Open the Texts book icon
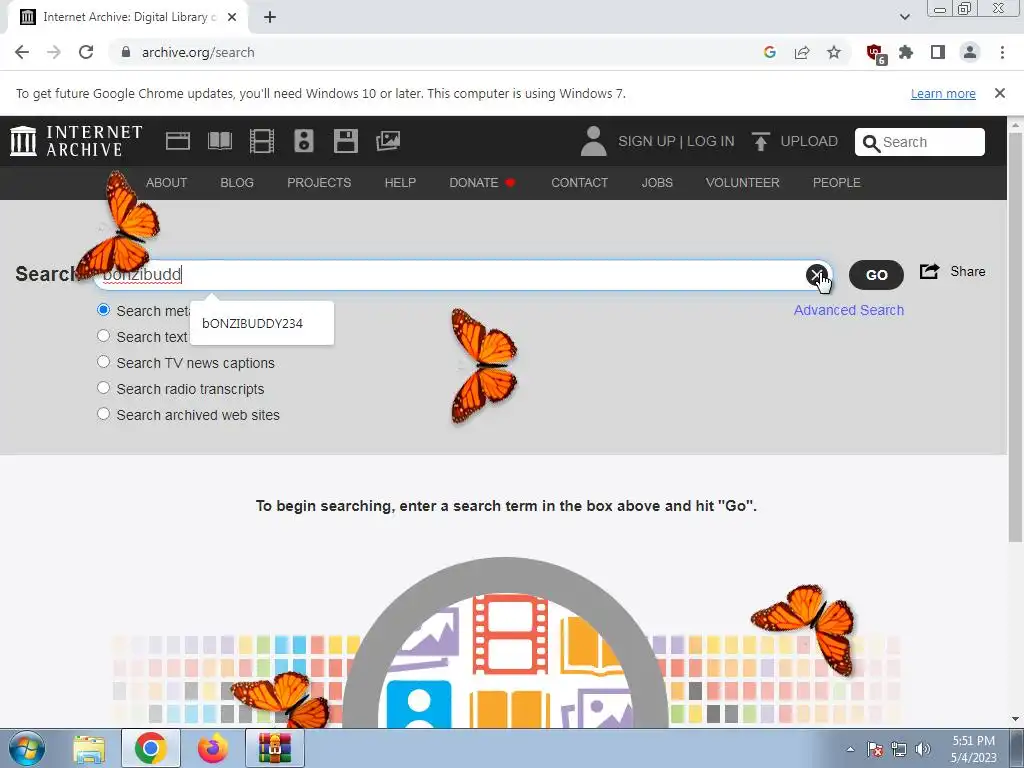Image resolution: width=1024 pixels, height=768 pixels. tap(219, 141)
